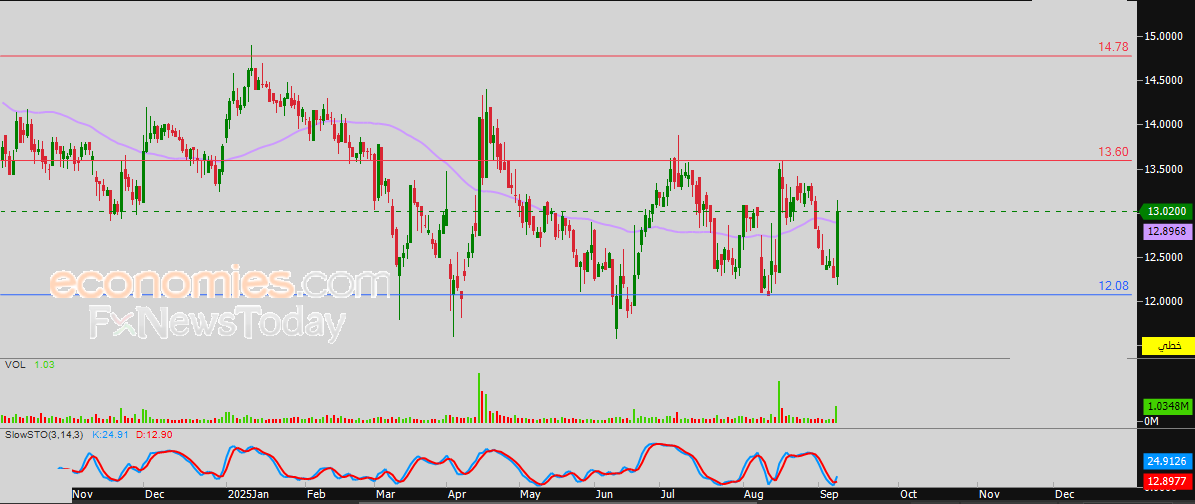Viewport: 1195px width, 504px height.
Task: Click the 13.5000 price axis value
Action: coord(1164,169)
